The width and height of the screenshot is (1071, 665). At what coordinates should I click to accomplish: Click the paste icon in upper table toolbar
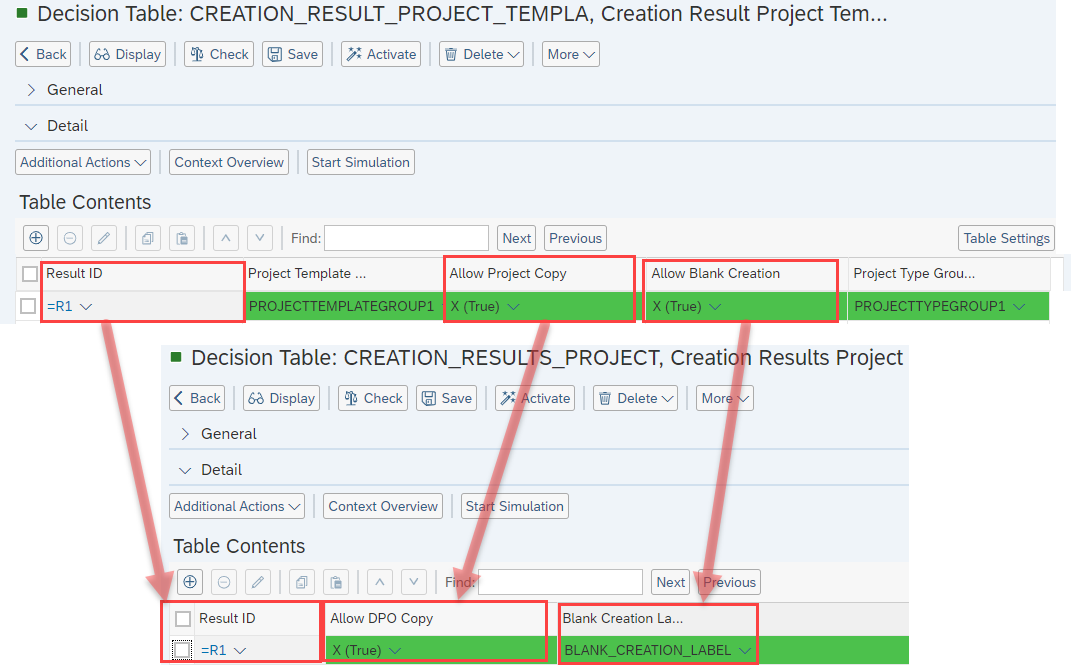click(x=180, y=238)
